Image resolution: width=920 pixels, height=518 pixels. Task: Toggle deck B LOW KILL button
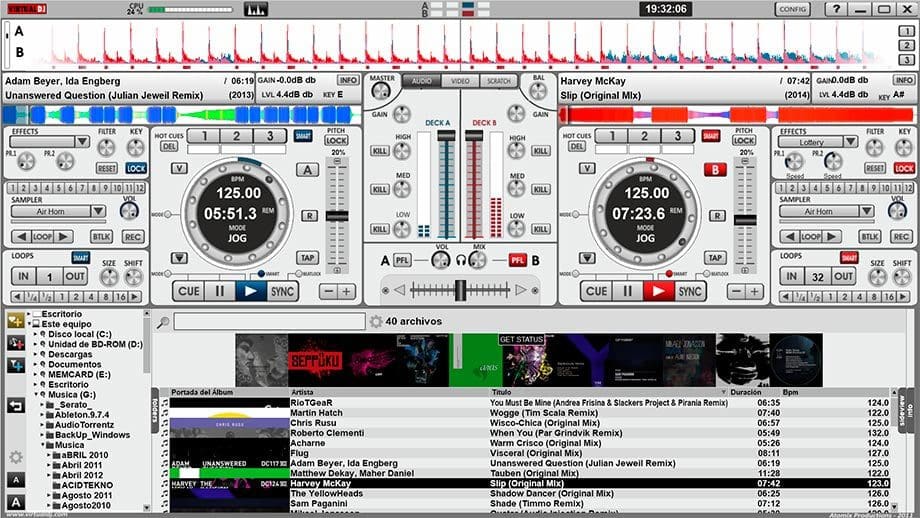[540, 229]
